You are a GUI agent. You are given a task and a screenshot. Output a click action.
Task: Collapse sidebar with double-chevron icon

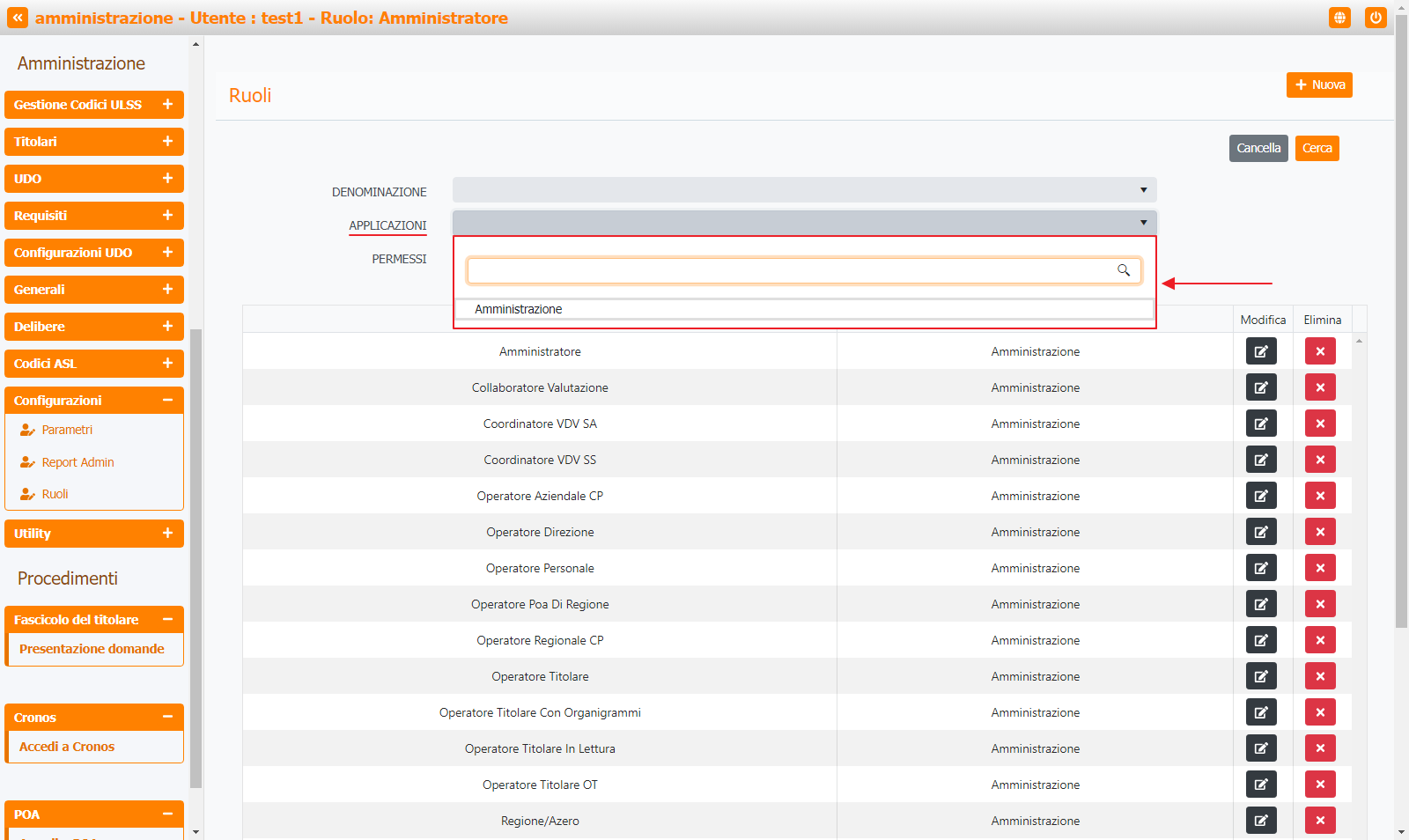pyautogui.click(x=18, y=18)
